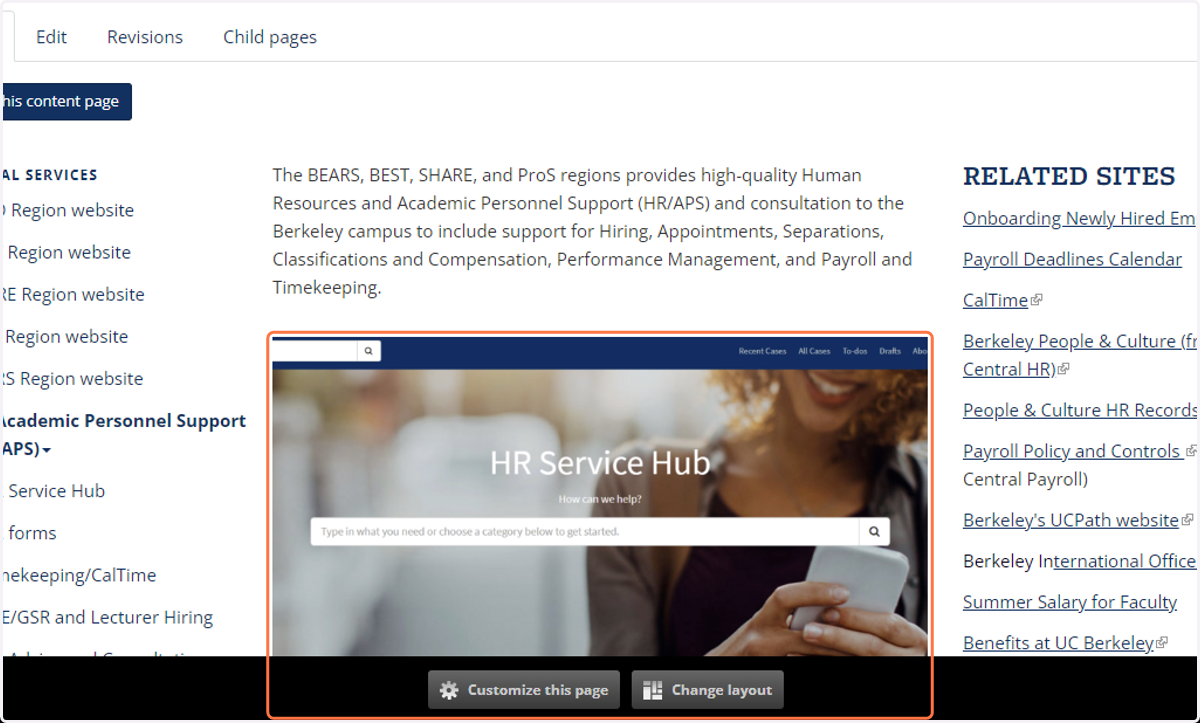Screen dimensions: 1200x723
Task: Open Drafts in the hub header
Action: 890,351
